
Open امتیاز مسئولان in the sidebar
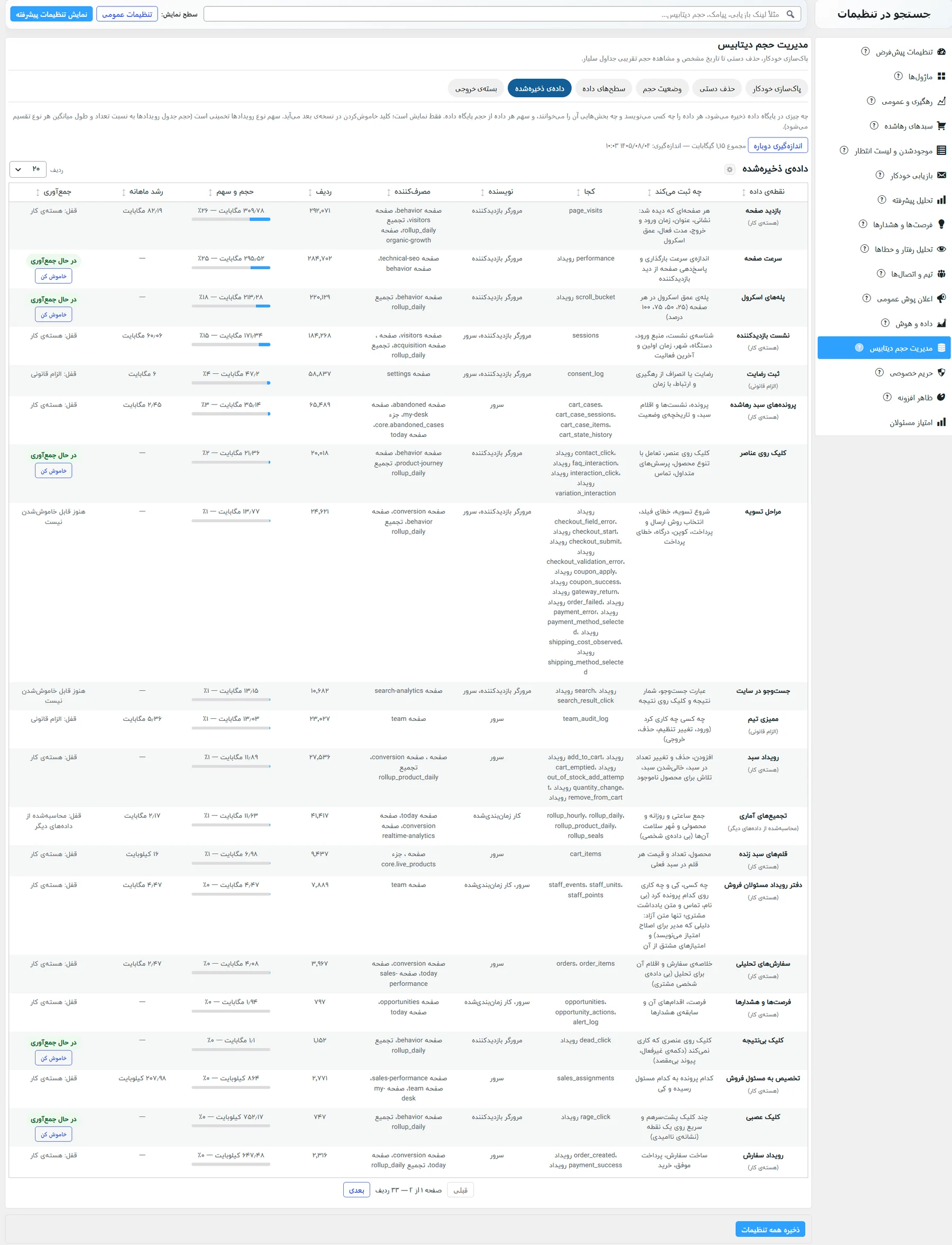(x=883, y=422)
